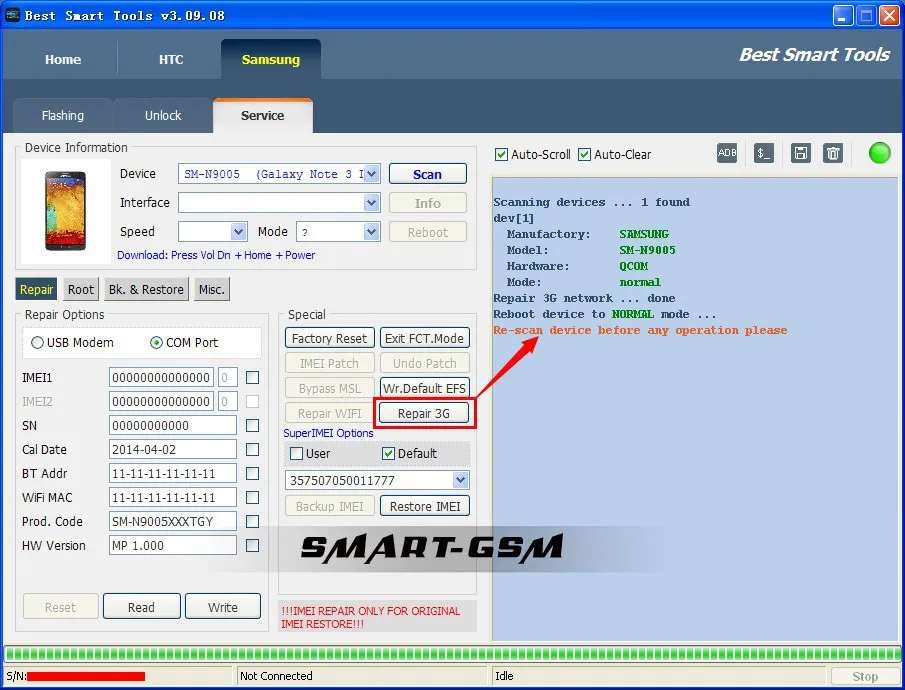Open the Root section tab
The image size is (905, 690).
tap(81, 289)
